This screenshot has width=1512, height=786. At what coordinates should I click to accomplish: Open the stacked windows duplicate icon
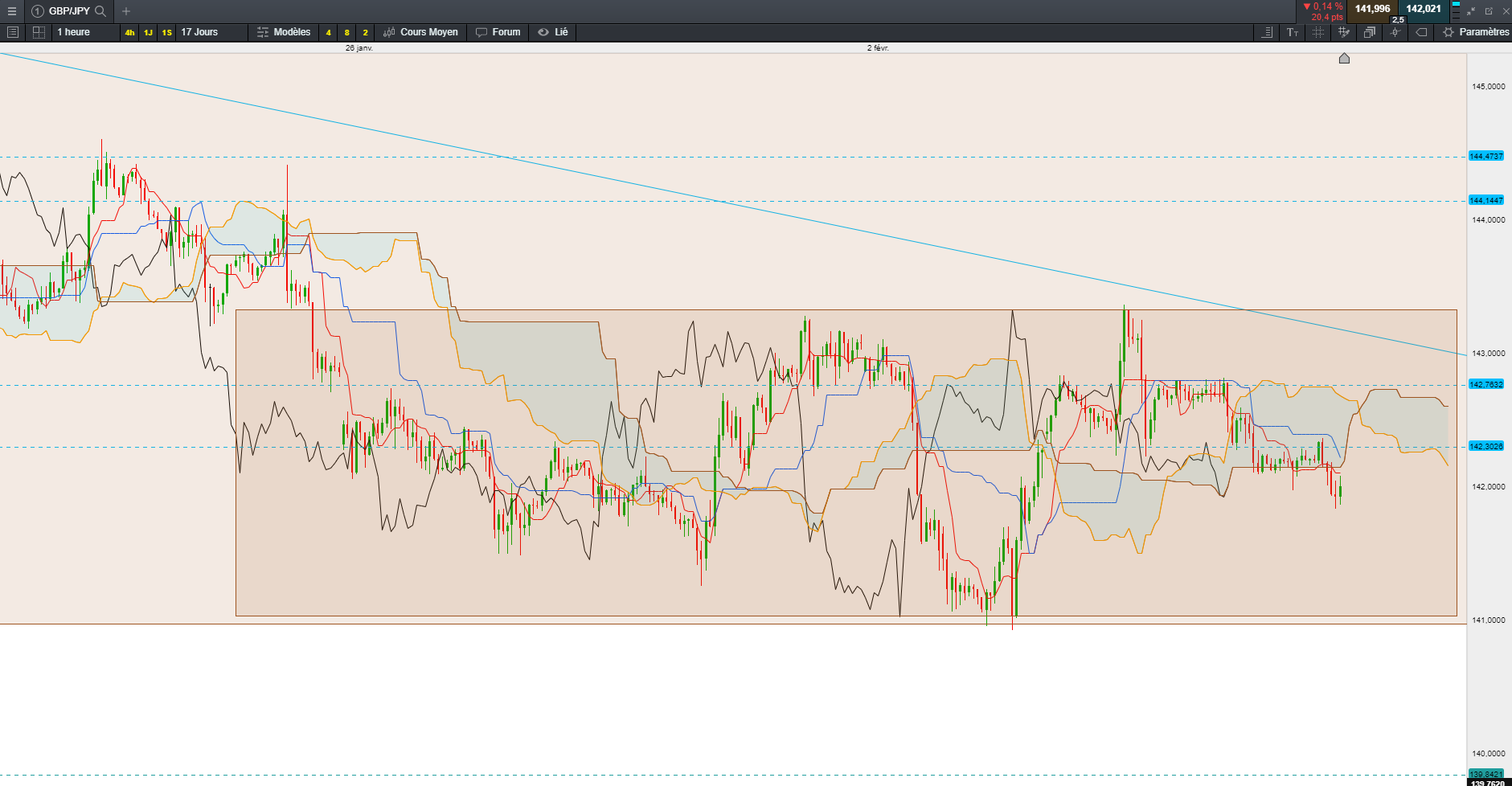(x=1370, y=32)
